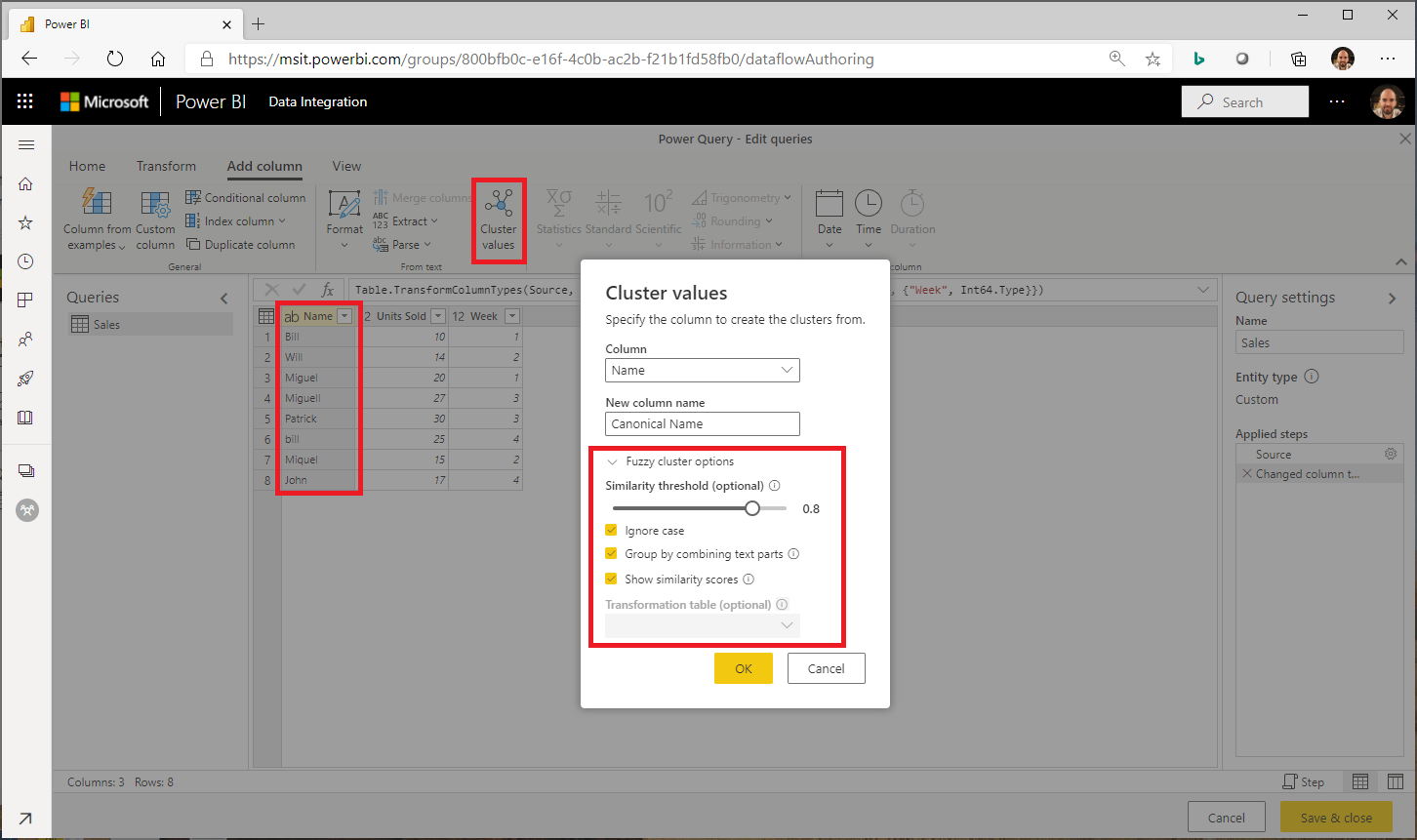Open the Date column tool

[x=830, y=220]
